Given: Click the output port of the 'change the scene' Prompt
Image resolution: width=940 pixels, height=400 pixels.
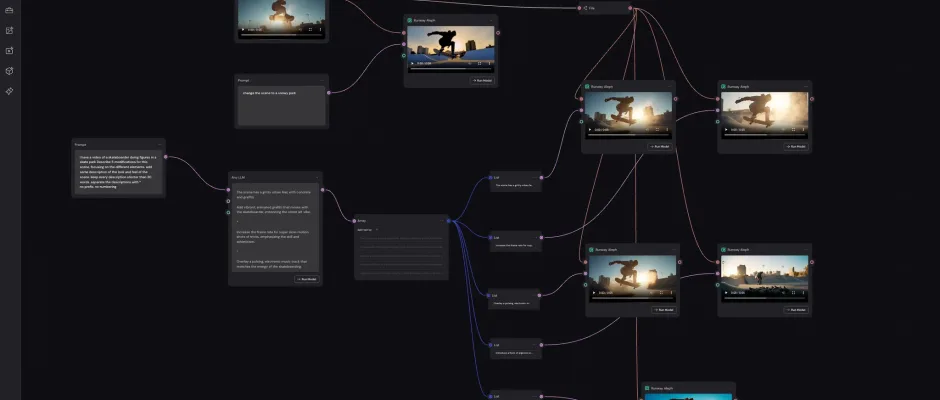Looking at the screenshot, I should pos(329,92).
